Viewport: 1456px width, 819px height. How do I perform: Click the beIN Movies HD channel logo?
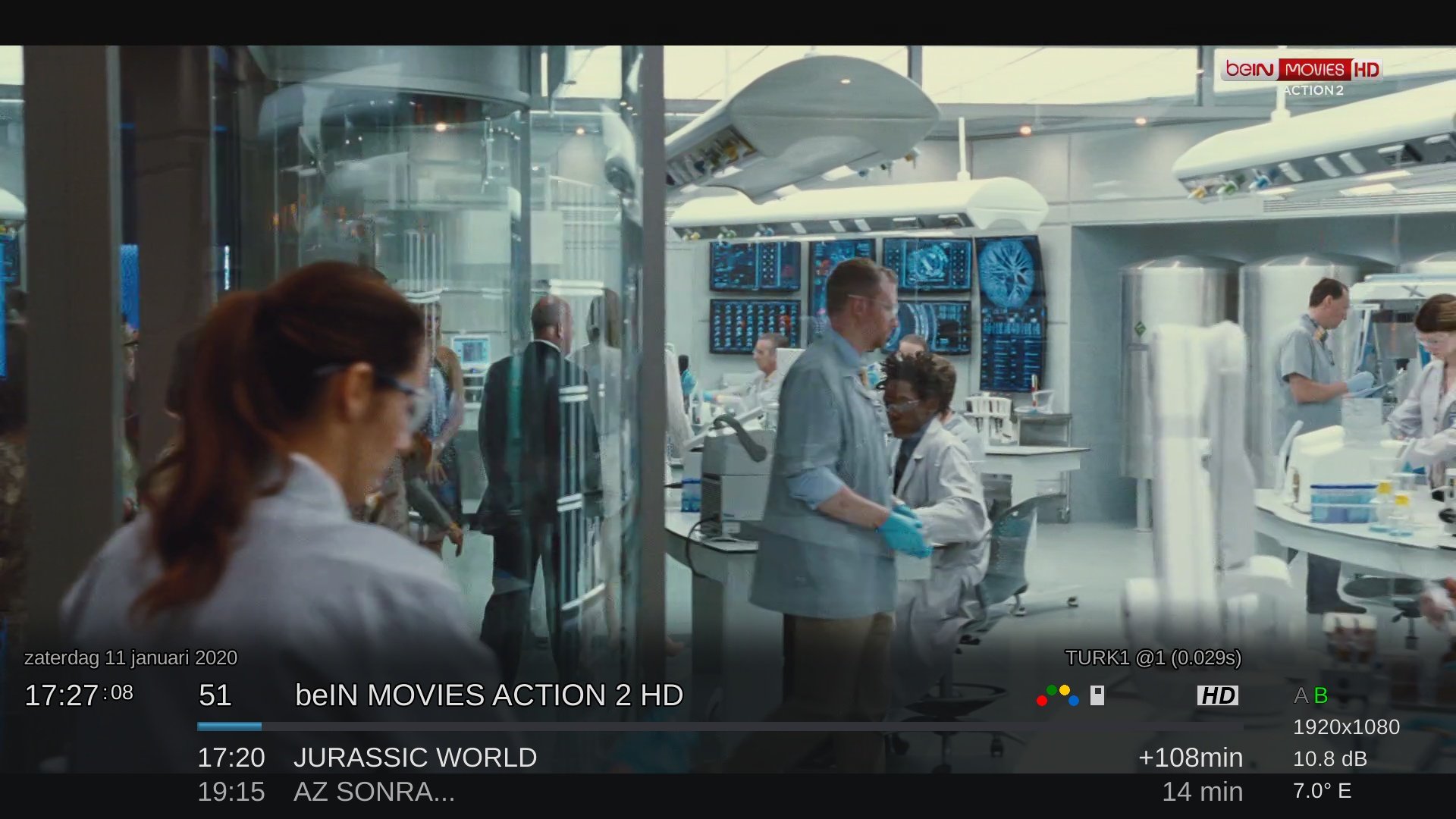[1301, 69]
